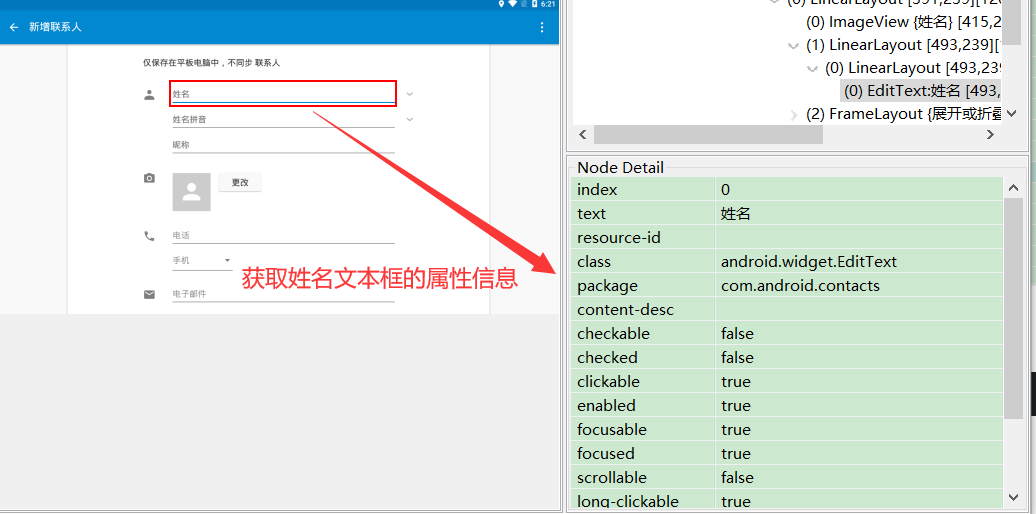Focus the 姓名拼音 input field
The height and width of the screenshot is (514, 1036).
point(283,120)
